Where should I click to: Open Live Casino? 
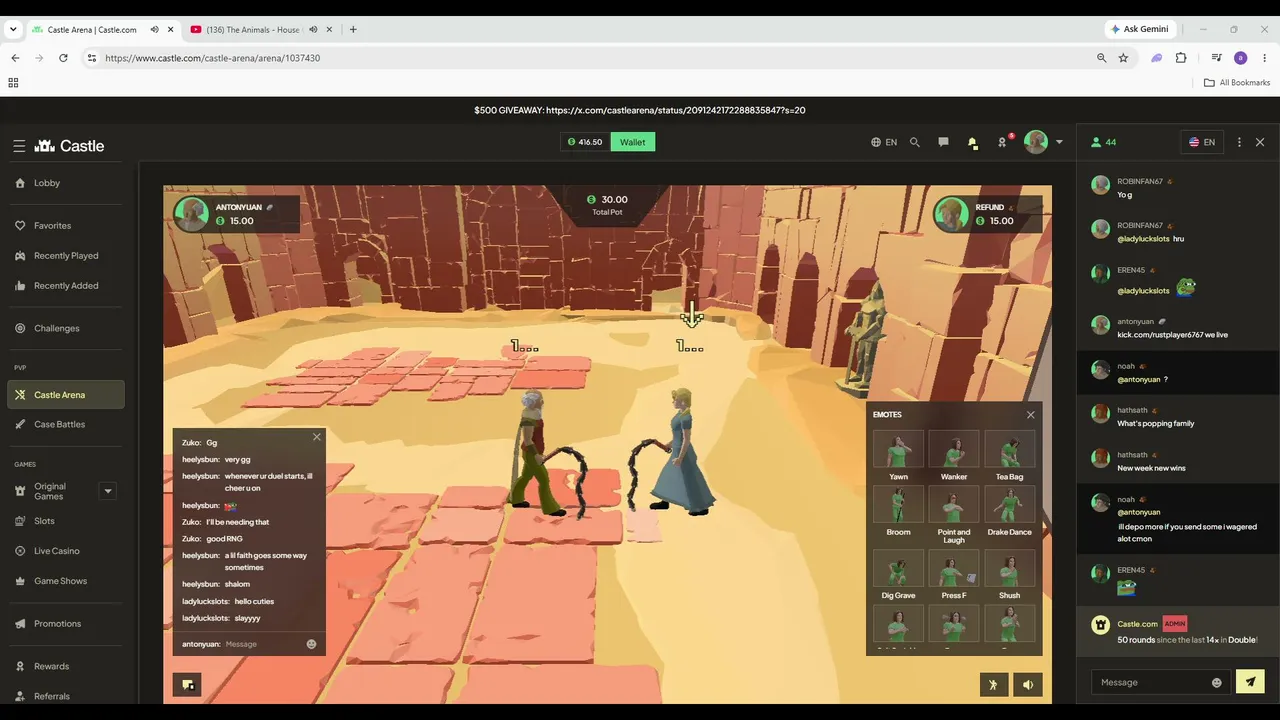click(x=65, y=551)
